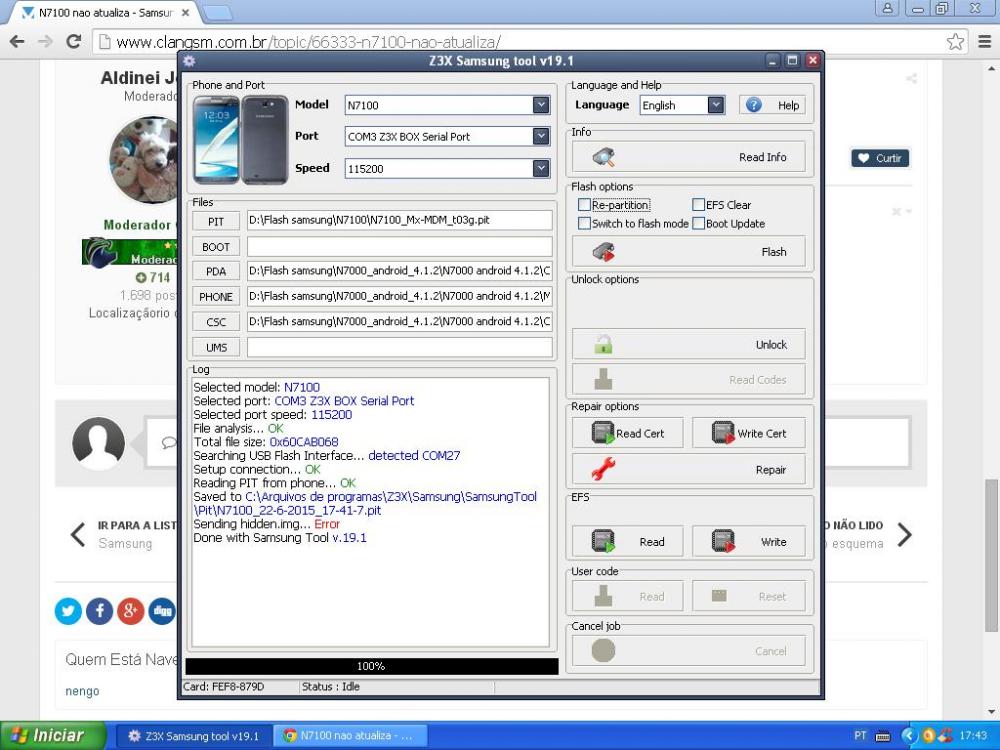Open Z3X Samsung tool taskbar item
This screenshot has width=1000, height=750.
193,736
